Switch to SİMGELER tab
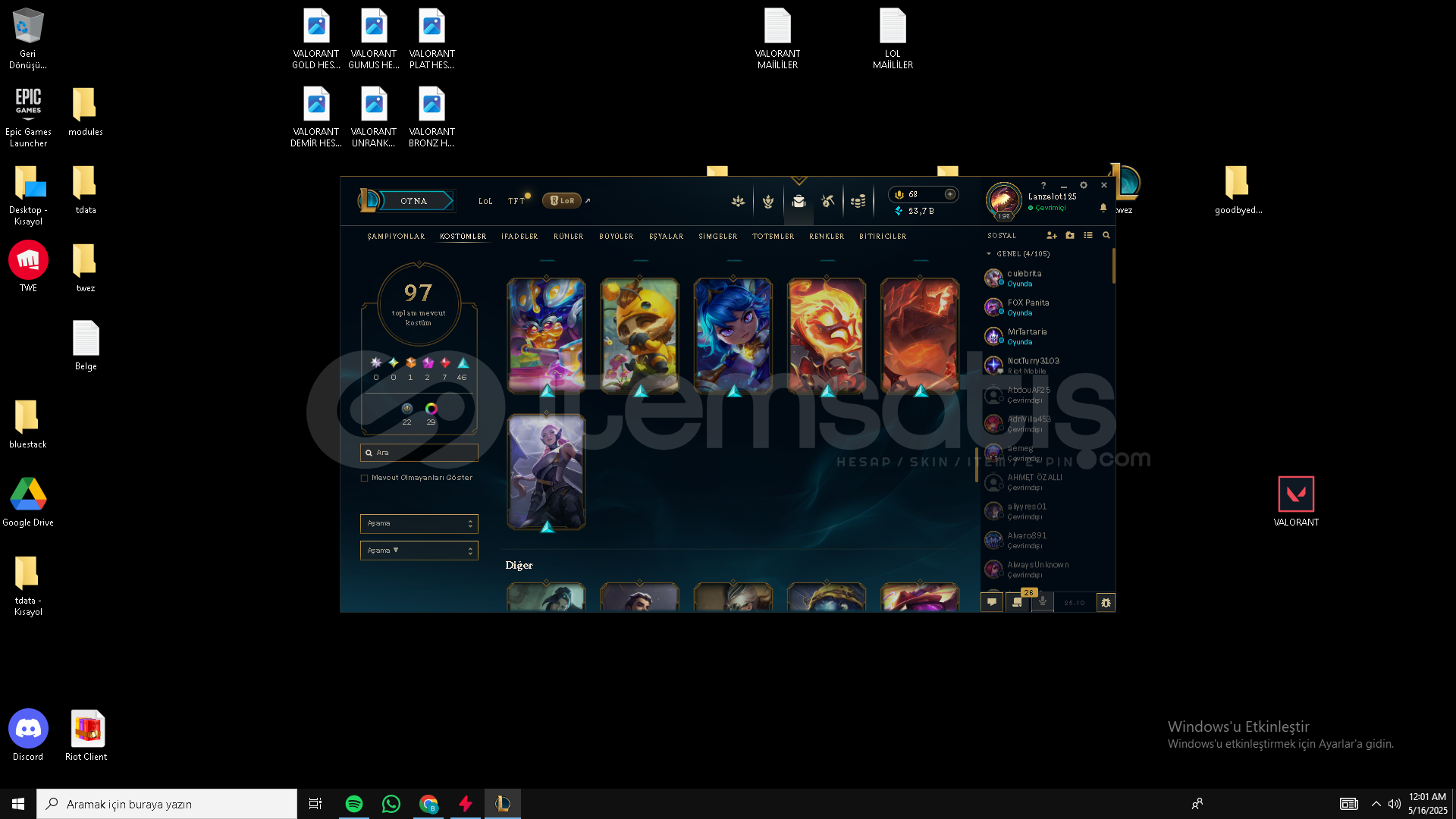 pos(718,237)
